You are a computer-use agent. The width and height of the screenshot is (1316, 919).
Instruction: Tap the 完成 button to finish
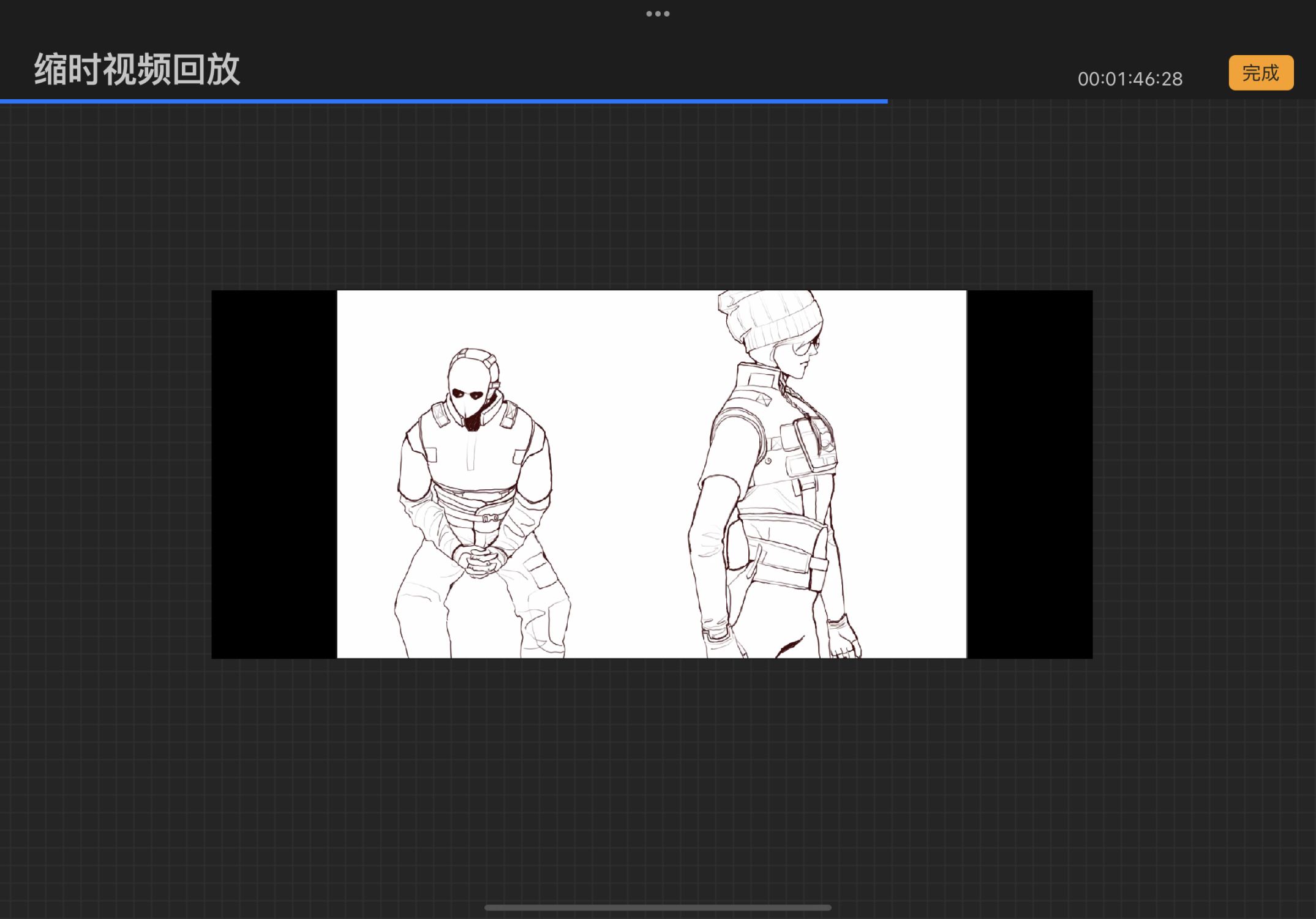point(1260,73)
